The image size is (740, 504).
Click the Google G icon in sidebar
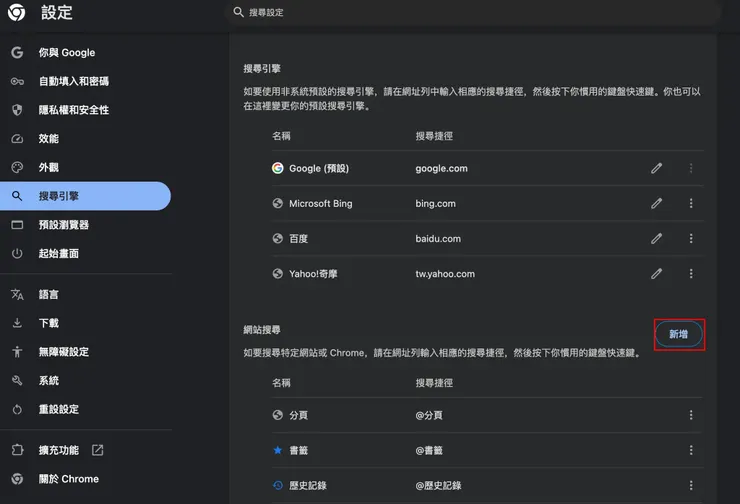(17, 52)
